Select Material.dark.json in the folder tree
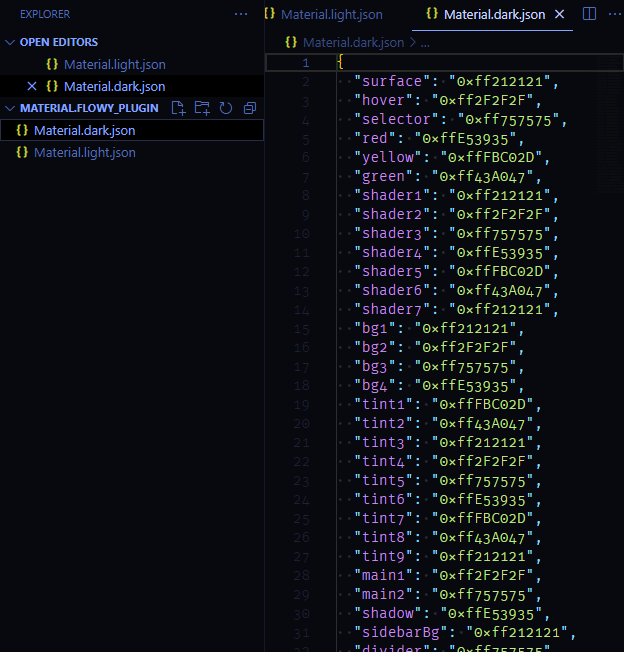The image size is (624, 652). (x=84, y=131)
